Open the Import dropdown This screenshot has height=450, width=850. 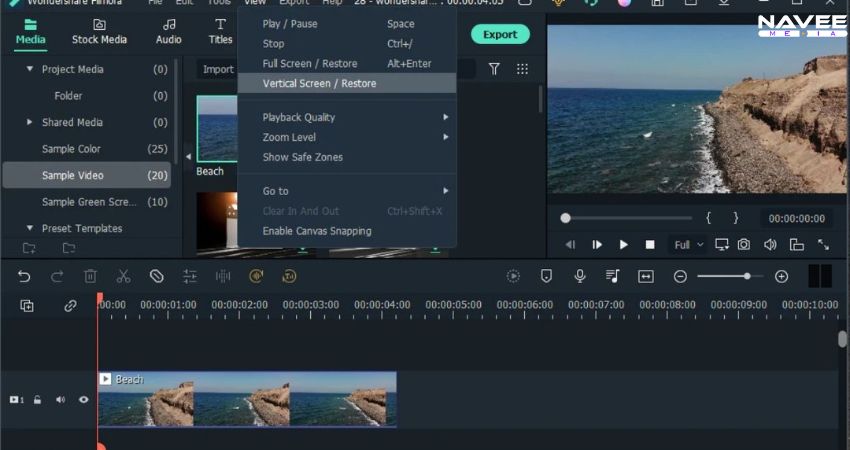pos(218,69)
